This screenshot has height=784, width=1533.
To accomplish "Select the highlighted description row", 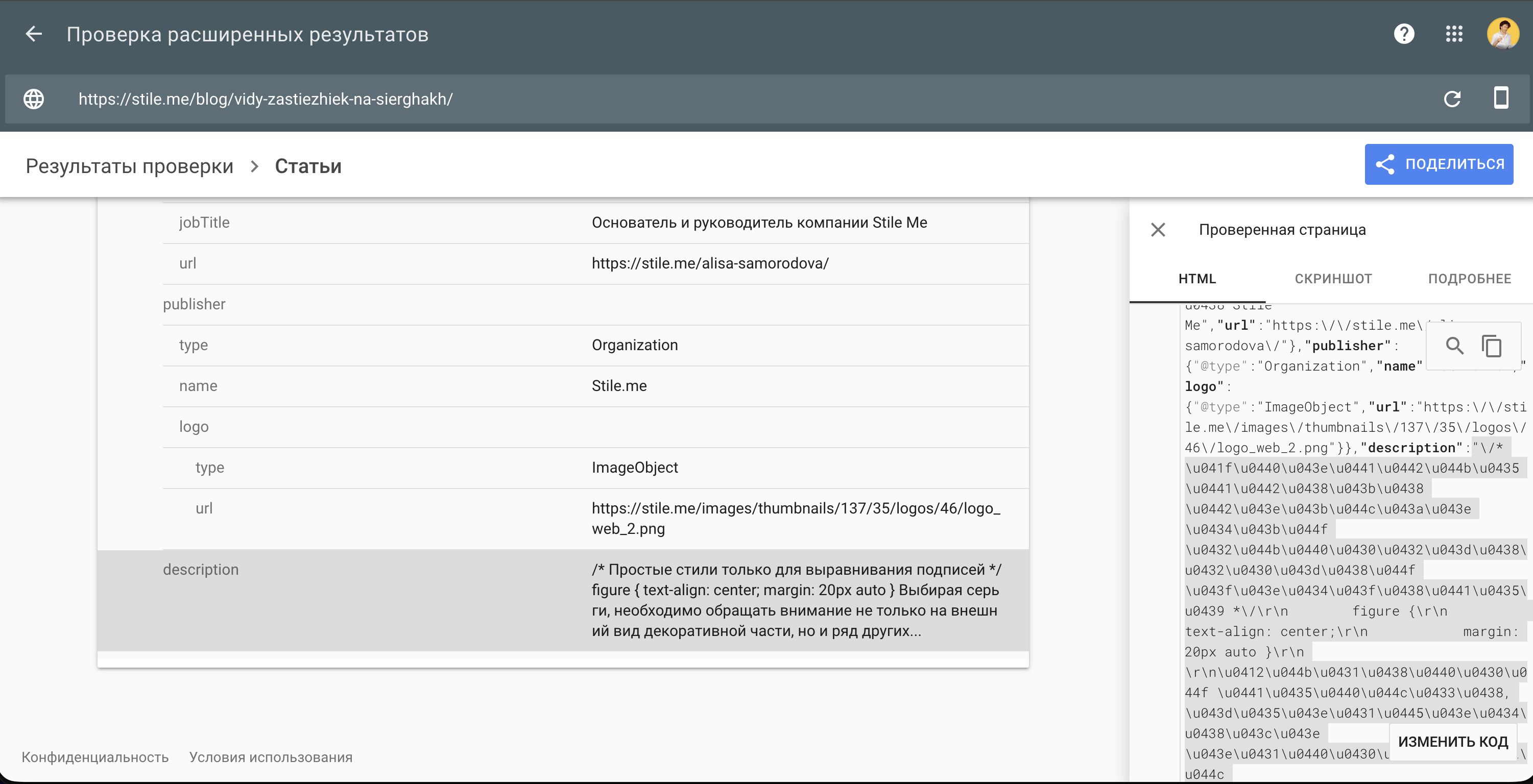I will (562, 600).
